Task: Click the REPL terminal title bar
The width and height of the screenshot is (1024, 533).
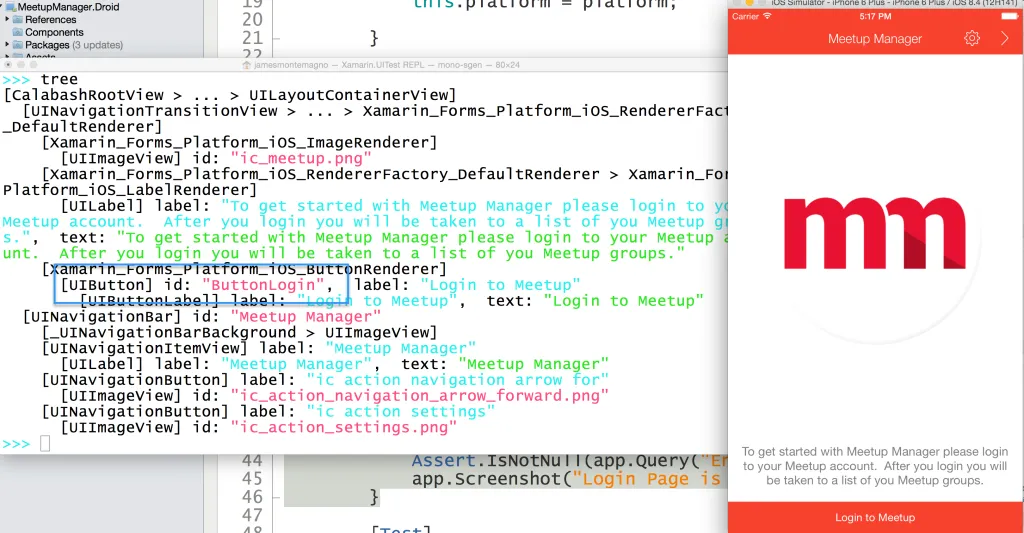Action: click(364, 65)
